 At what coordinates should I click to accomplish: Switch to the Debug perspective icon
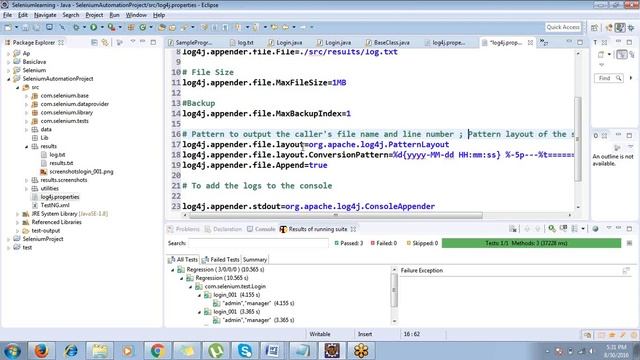click(631, 27)
